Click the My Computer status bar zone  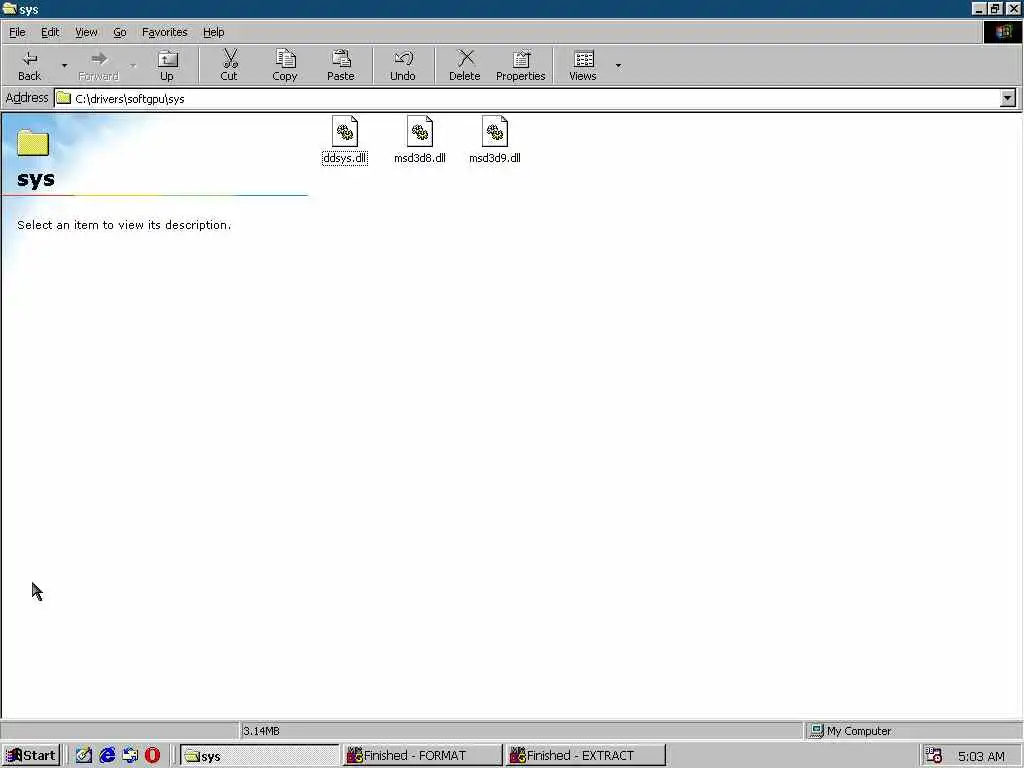click(913, 731)
